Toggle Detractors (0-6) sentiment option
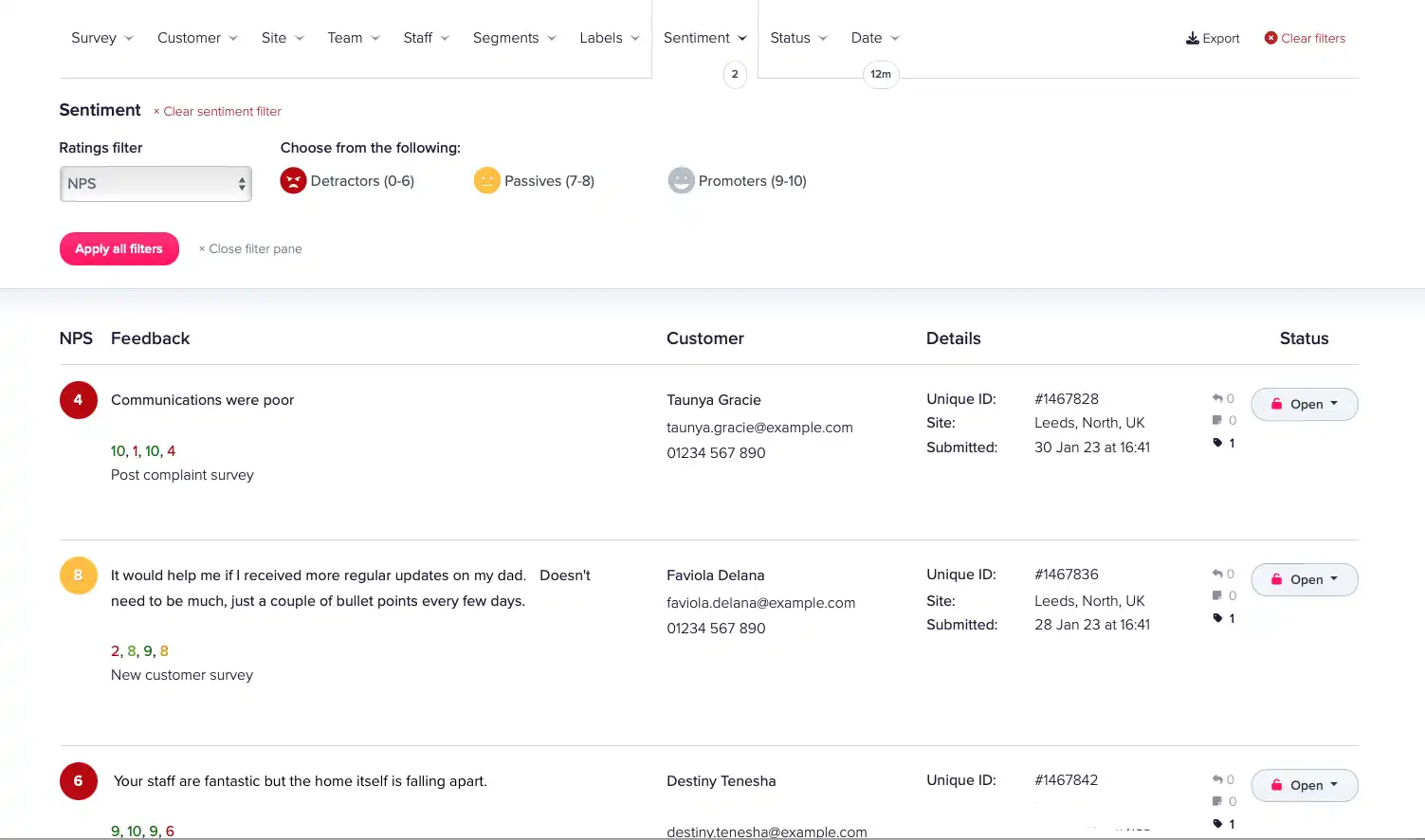The width and height of the screenshot is (1425, 840). pyautogui.click(x=362, y=181)
